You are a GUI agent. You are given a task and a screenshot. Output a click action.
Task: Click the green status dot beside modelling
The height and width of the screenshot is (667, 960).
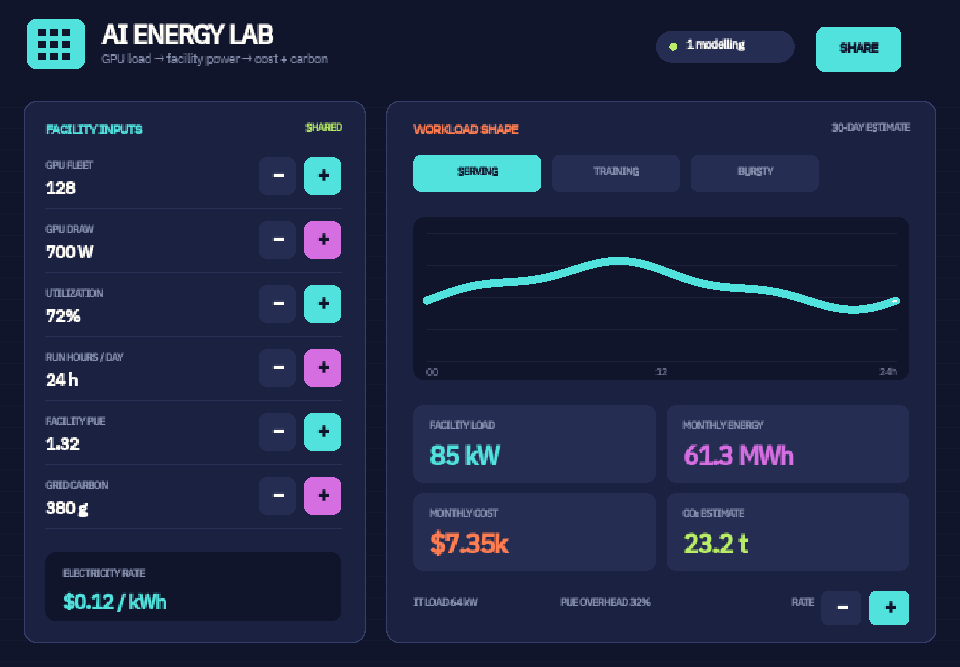click(x=673, y=47)
